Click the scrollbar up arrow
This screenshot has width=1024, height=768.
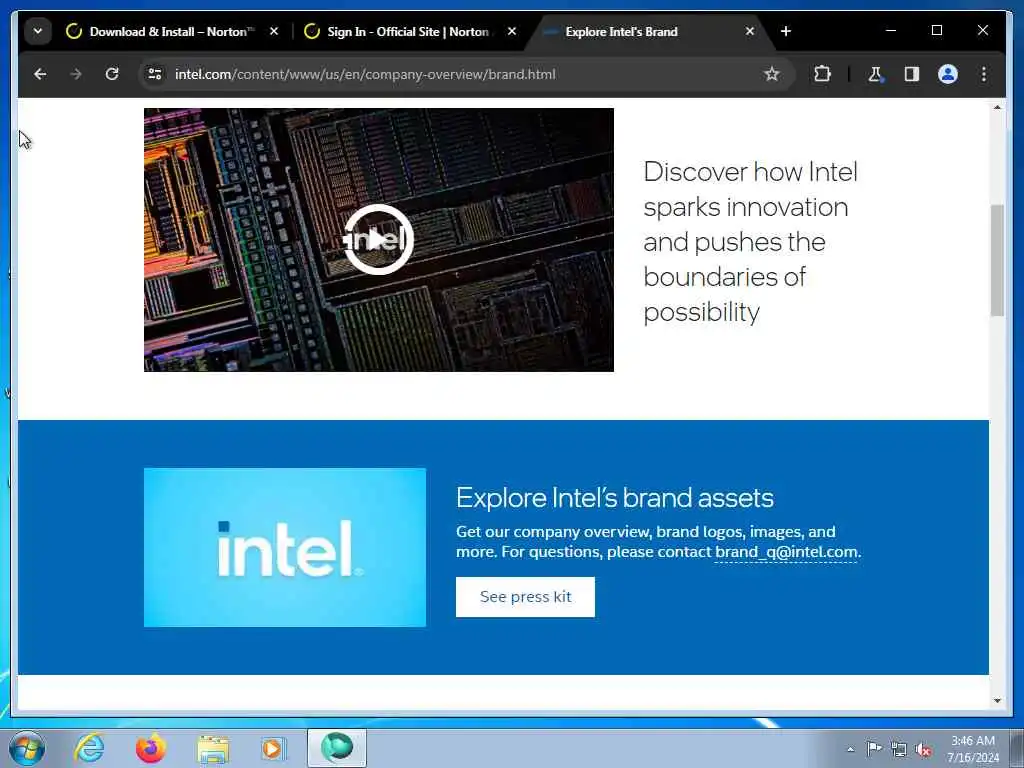(x=997, y=107)
